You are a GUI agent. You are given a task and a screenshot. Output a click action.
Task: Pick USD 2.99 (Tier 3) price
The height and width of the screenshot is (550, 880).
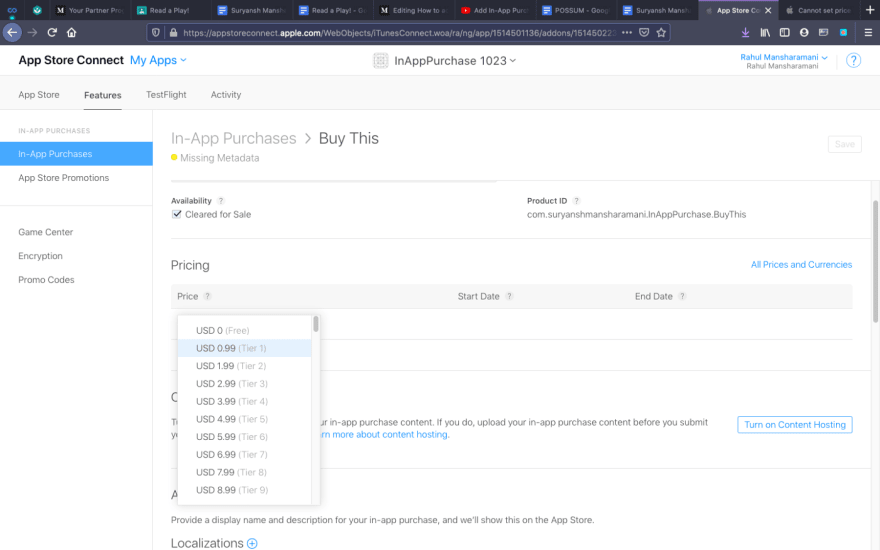pos(244,384)
